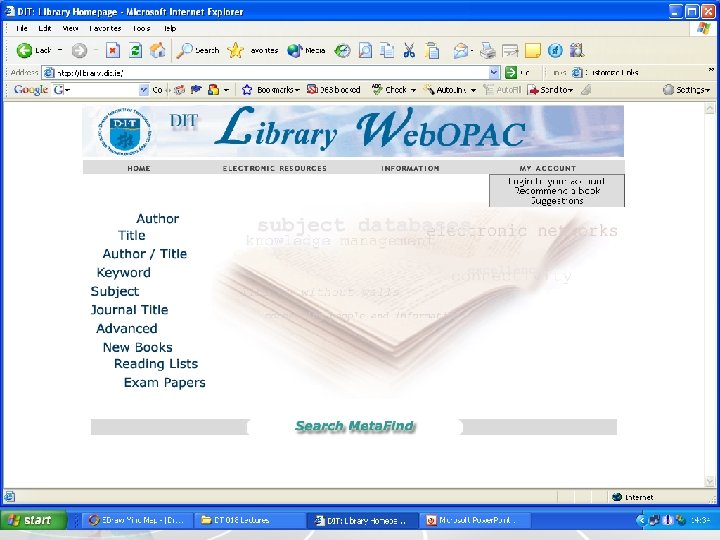Viewport: 720px width, 540px height.
Task: Click the Forward arrow icon
Action: click(79, 51)
